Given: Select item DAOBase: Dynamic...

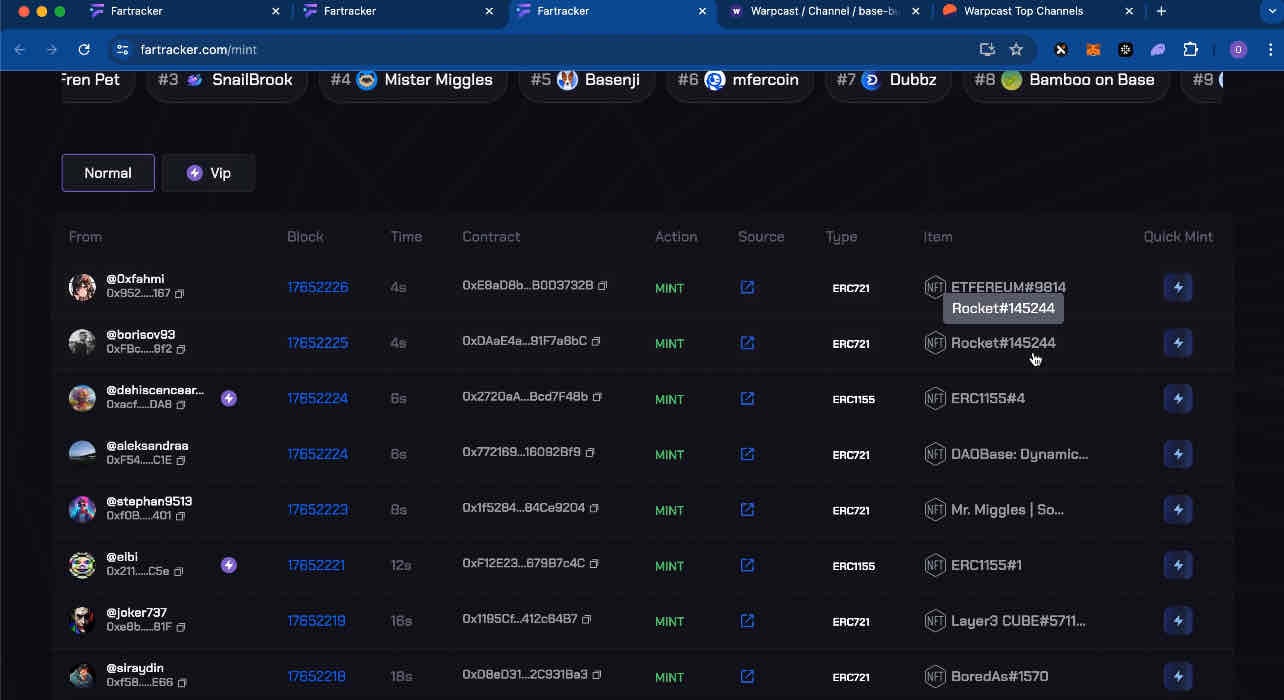Looking at the screenshot, I should click(x=1019, y=454).
